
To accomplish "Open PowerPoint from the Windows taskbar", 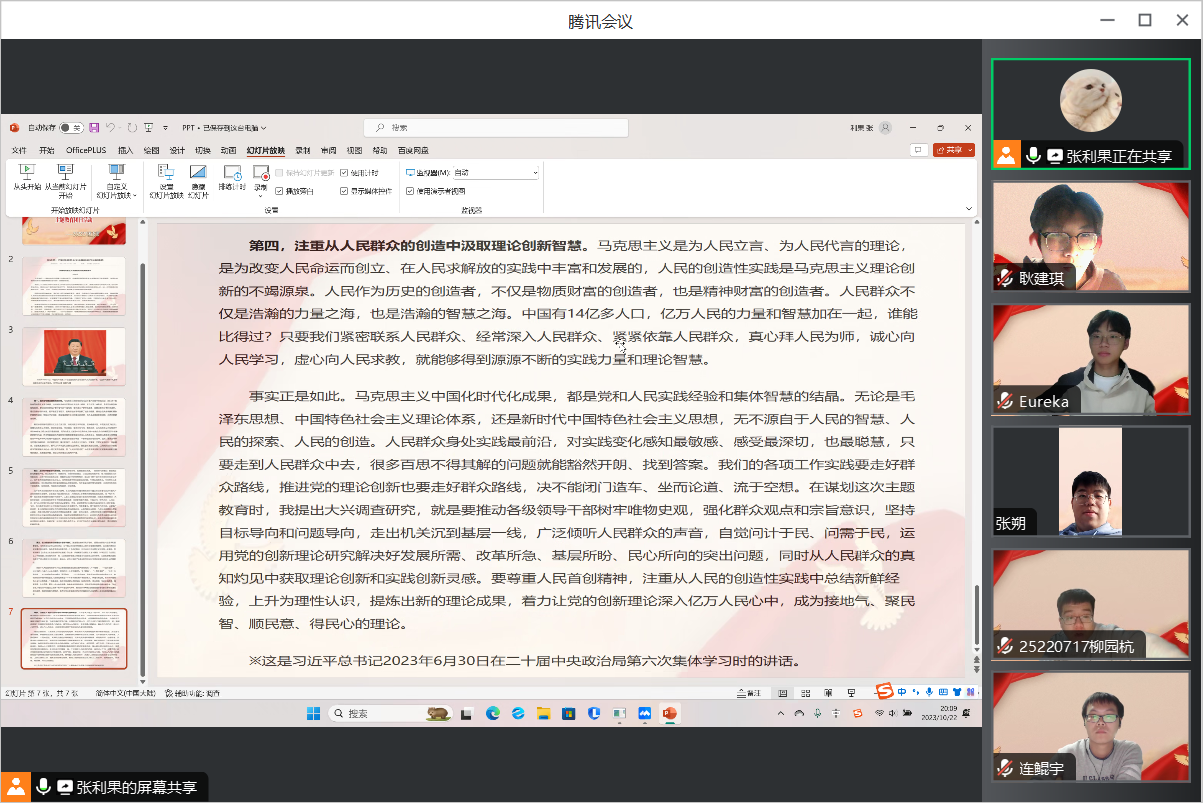I will pyautogui.click(x=669, y=713).
